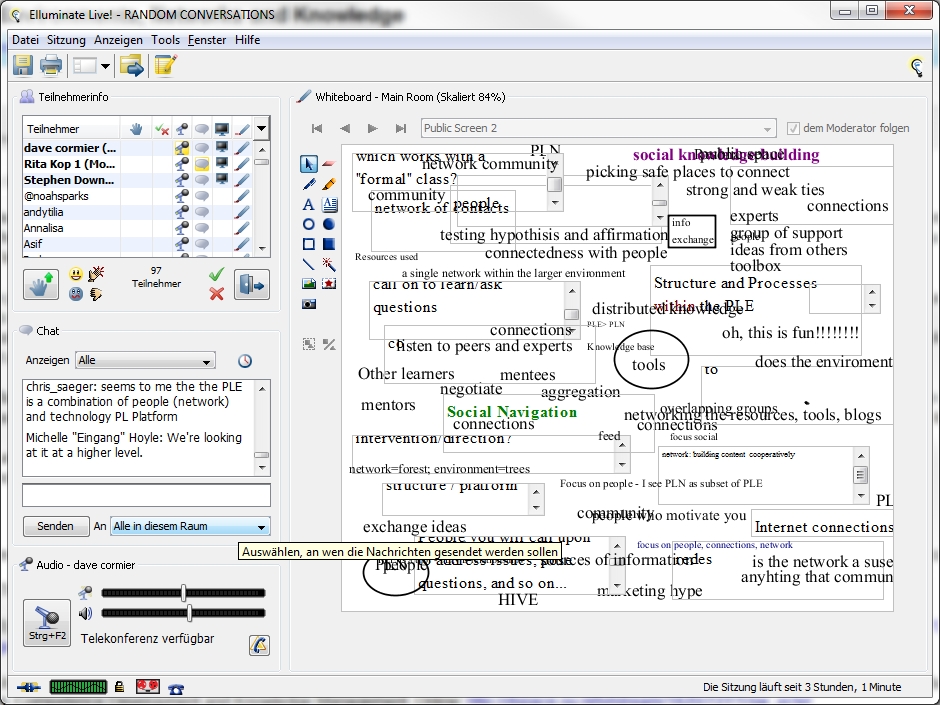
Task: Click the scale percent tool icon
Action: point(329,344)
